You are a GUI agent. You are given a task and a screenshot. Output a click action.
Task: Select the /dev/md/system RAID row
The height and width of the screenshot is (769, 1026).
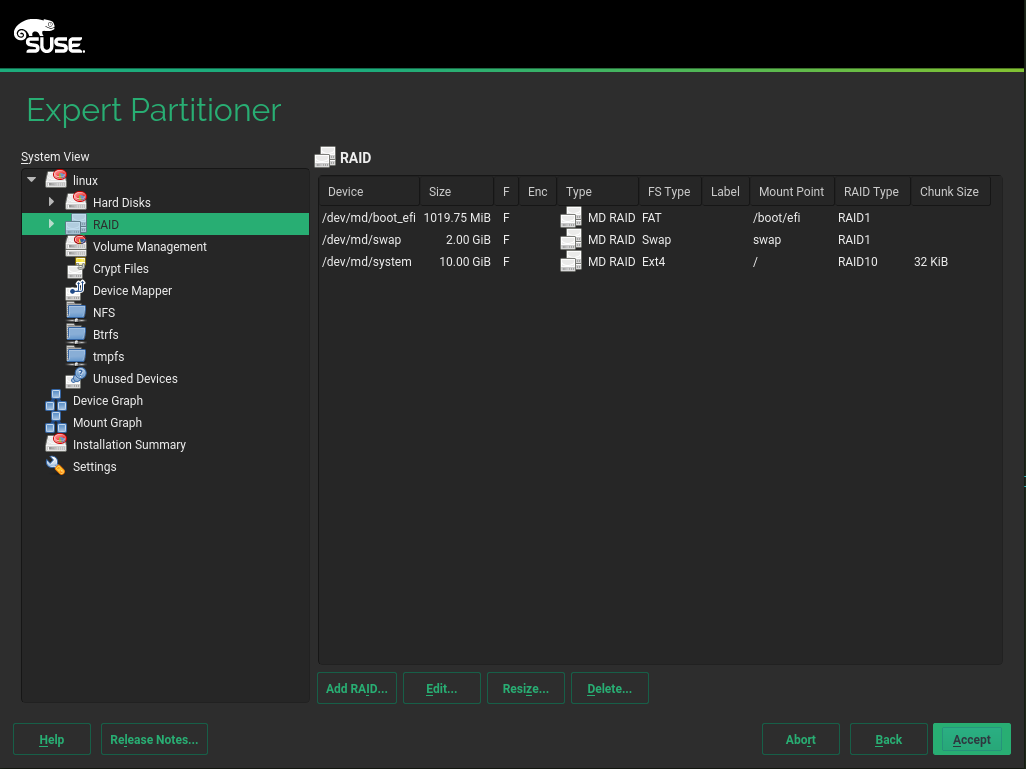tap(367, 261)
